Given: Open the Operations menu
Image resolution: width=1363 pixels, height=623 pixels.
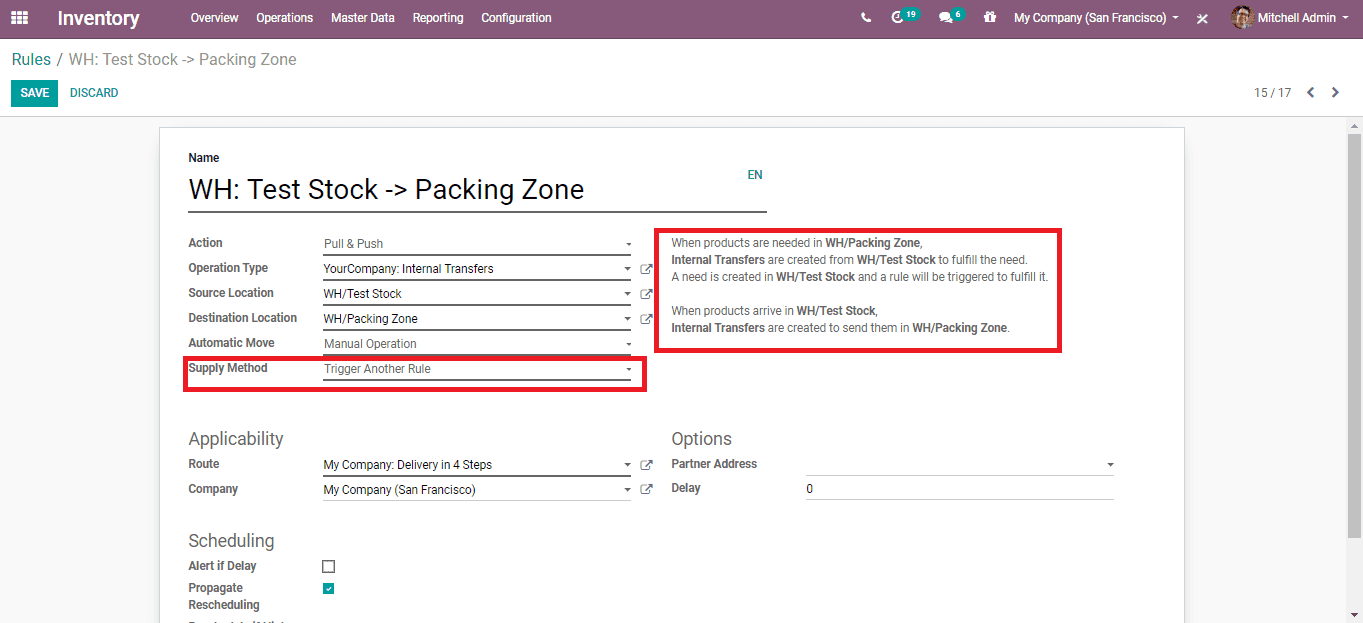Looking at the screenshot, I should [x=284, y=18].
